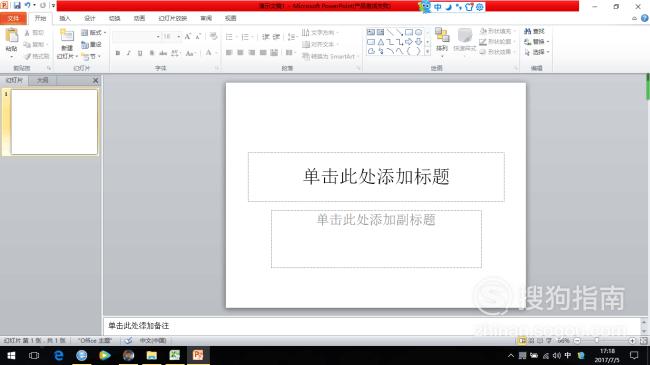Click the New Slide icon
650x365 pixels.
tap(67, 36)
